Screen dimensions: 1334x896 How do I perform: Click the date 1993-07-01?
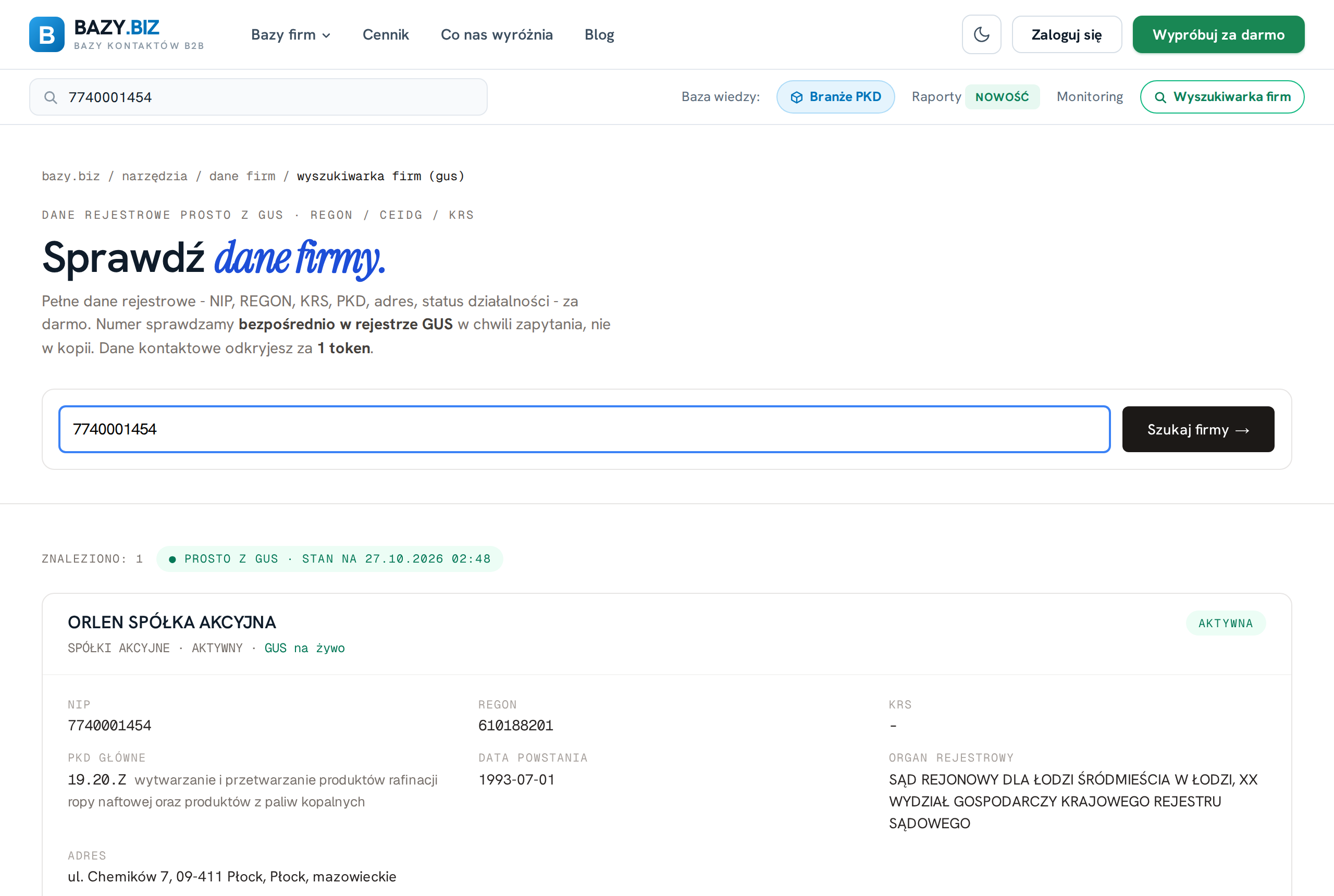517,780
